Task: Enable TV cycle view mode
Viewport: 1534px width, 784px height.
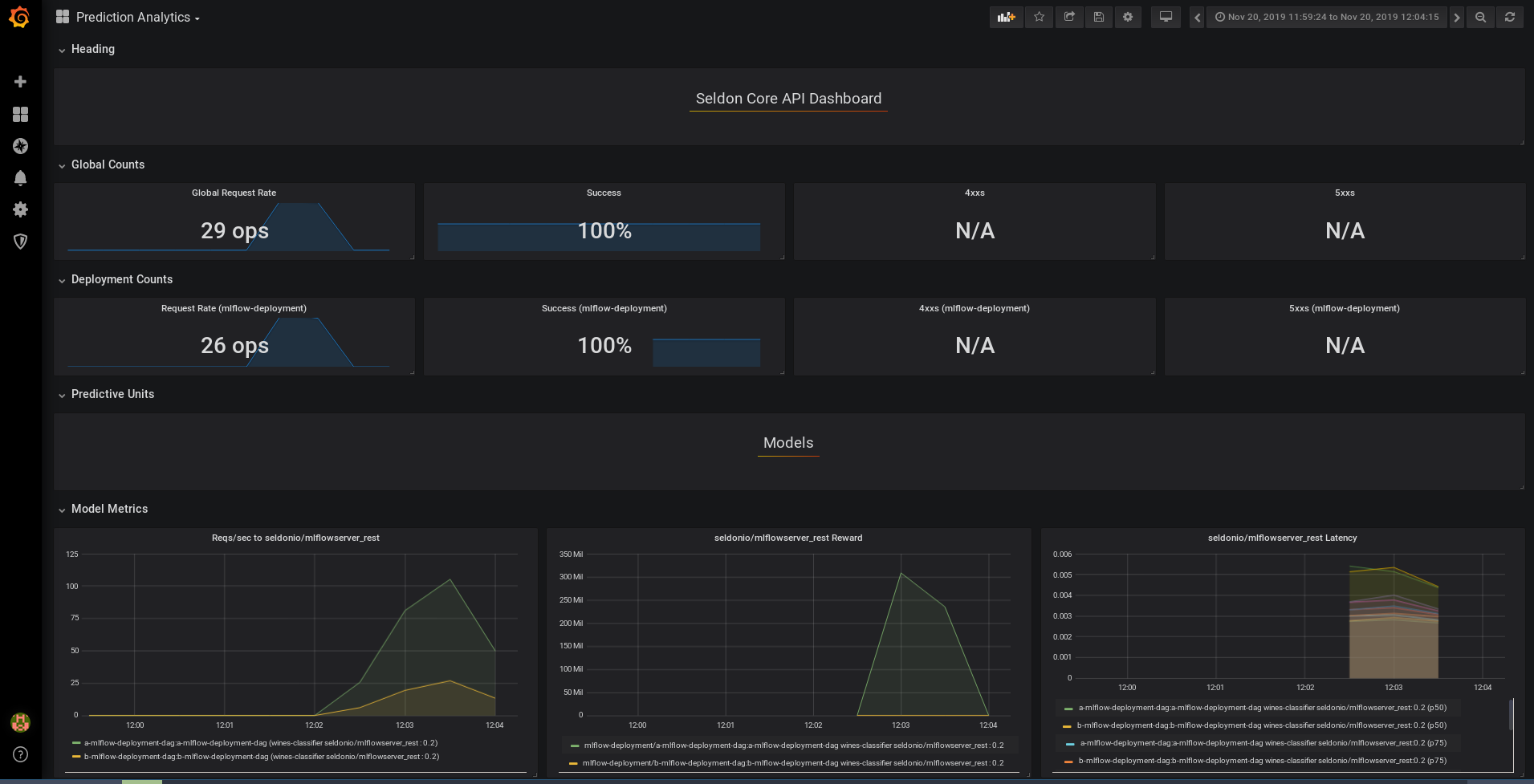Action: click(1166, 17)
